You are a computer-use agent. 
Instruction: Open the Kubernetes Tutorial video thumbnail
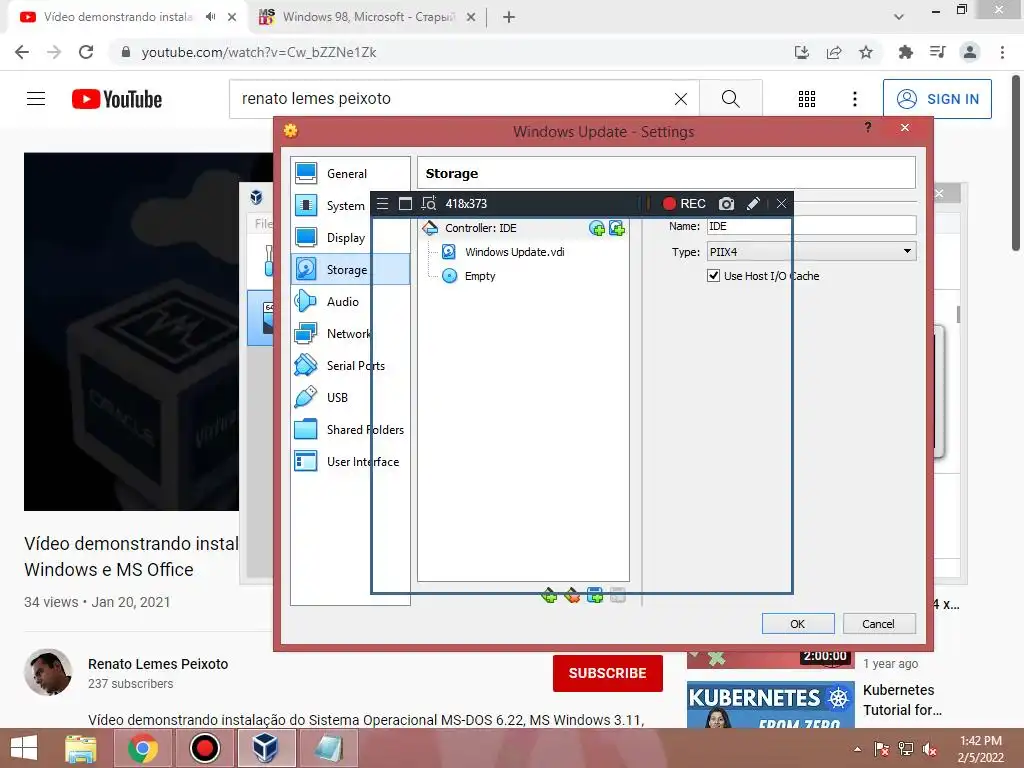[x=771, y=705]
